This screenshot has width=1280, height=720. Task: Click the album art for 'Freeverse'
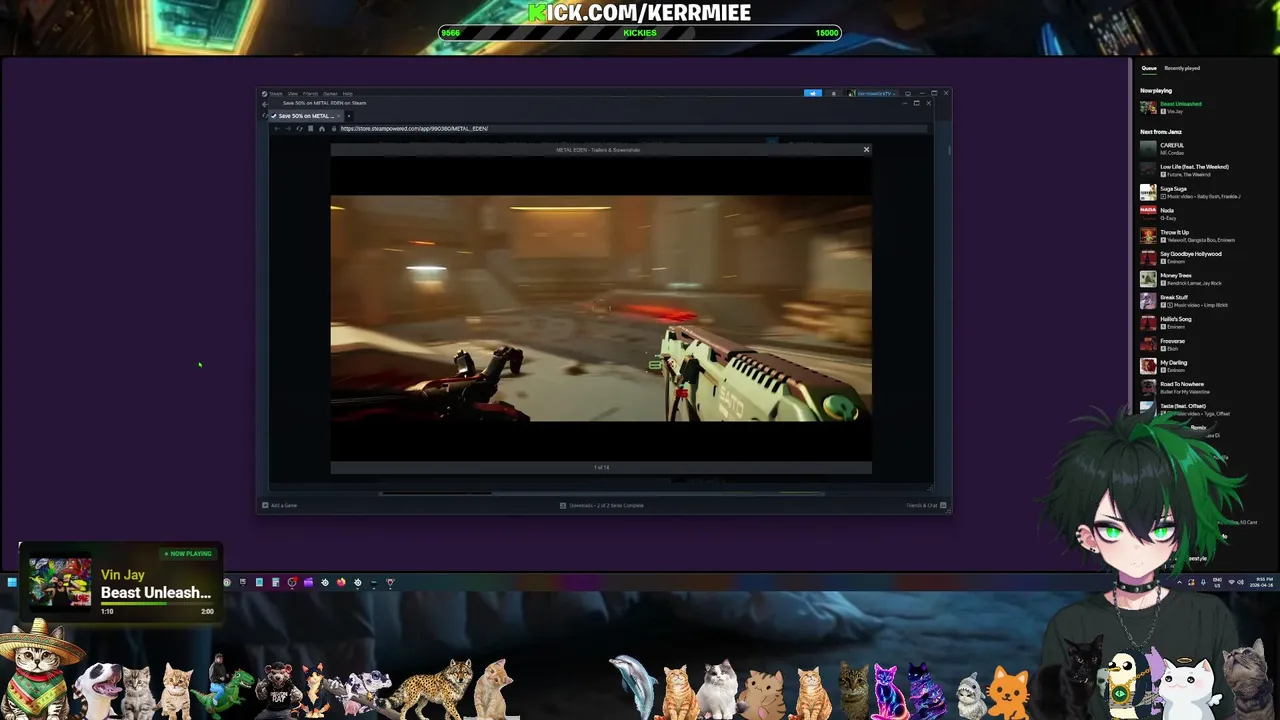click(1148, 345)
